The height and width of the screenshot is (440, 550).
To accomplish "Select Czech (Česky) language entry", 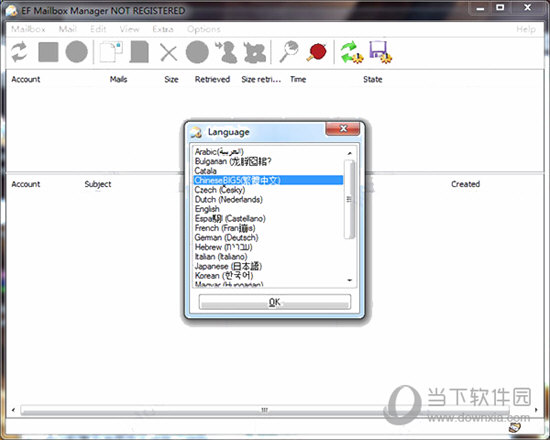I will pyautogui.click(x=268, y=190).
